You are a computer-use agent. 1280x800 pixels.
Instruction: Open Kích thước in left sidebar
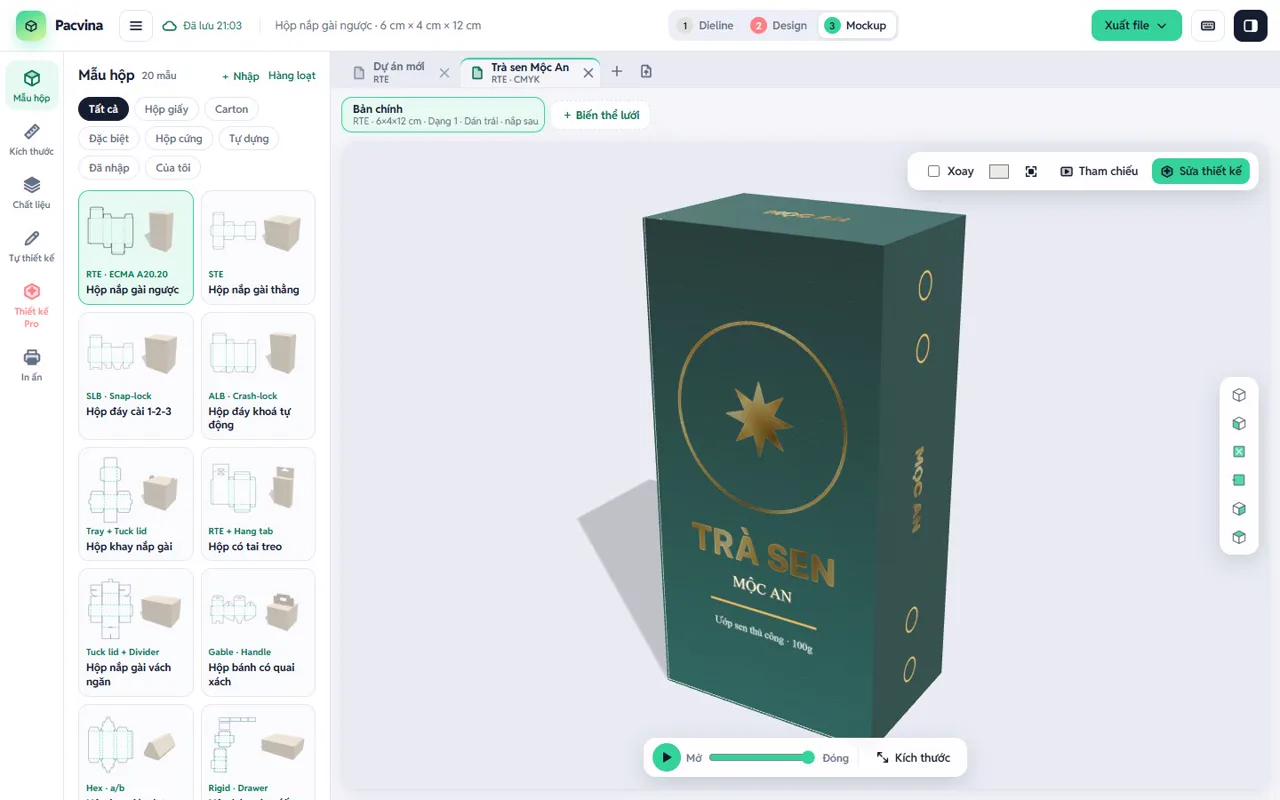(x=32, y=140)
